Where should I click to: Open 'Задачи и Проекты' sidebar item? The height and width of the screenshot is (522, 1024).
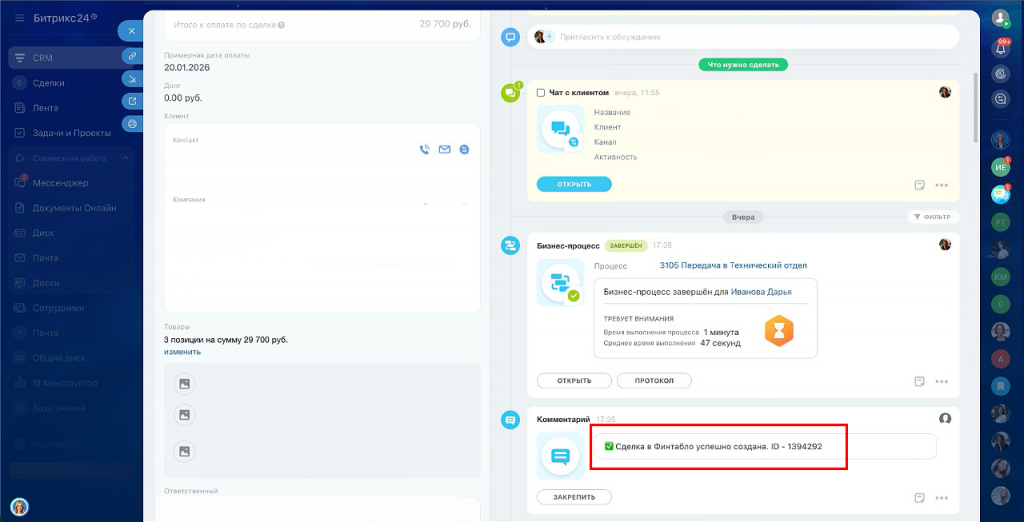click(x=71, y=133)
